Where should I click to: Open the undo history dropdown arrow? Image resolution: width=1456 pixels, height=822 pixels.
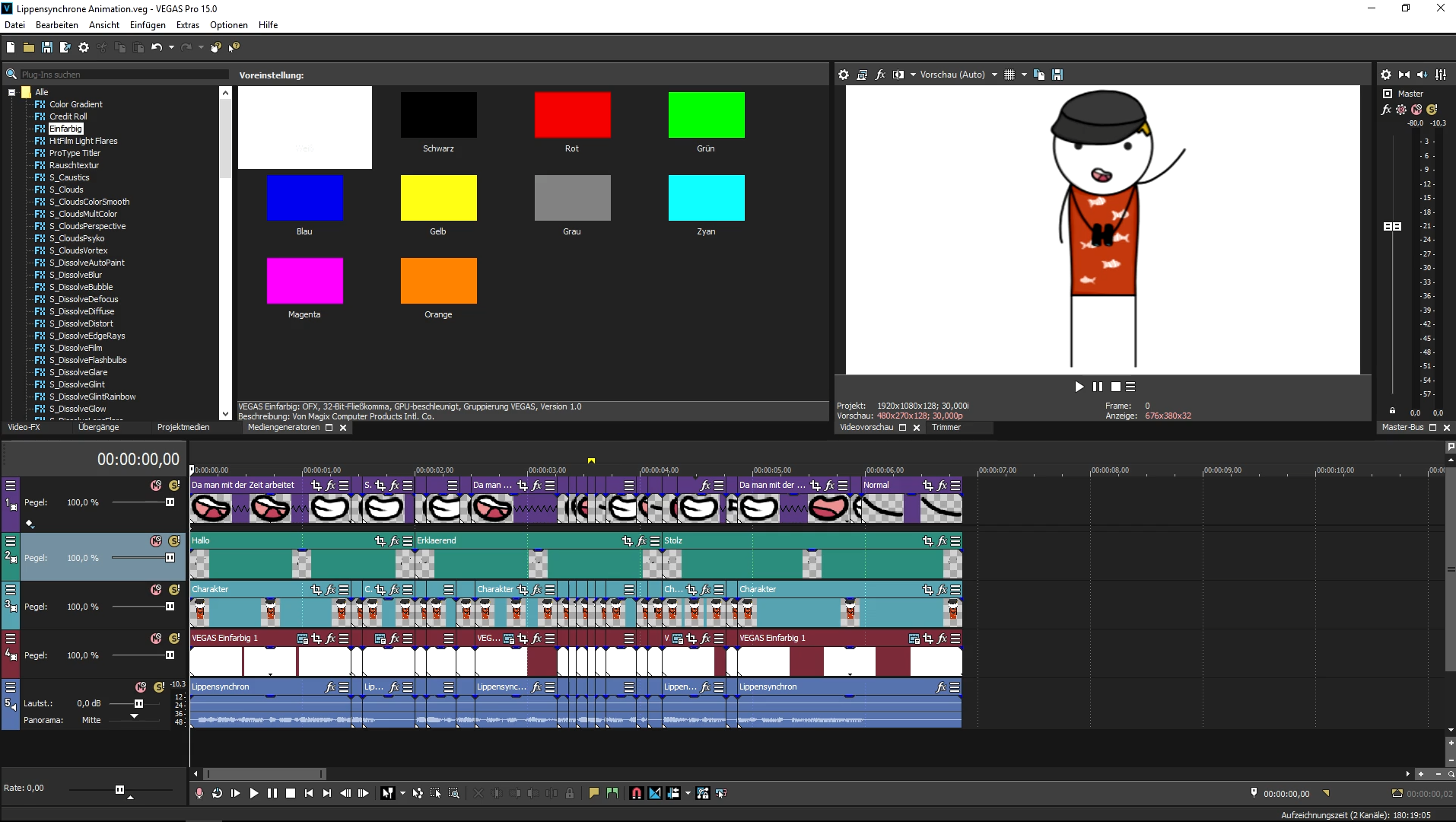click(171, 47)
